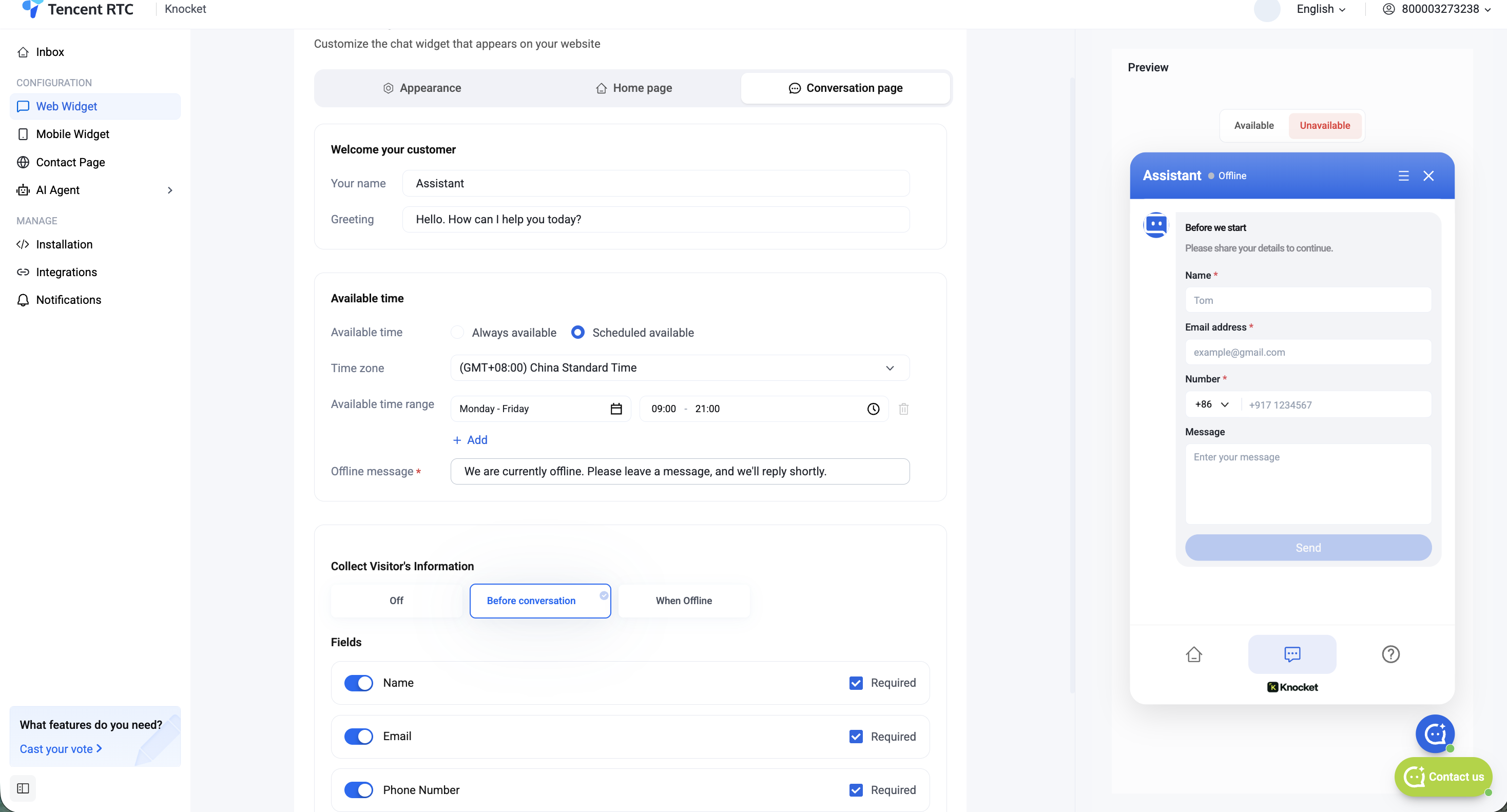
Task: Open Inbox from the sidebar
Action: coord(95,52)
